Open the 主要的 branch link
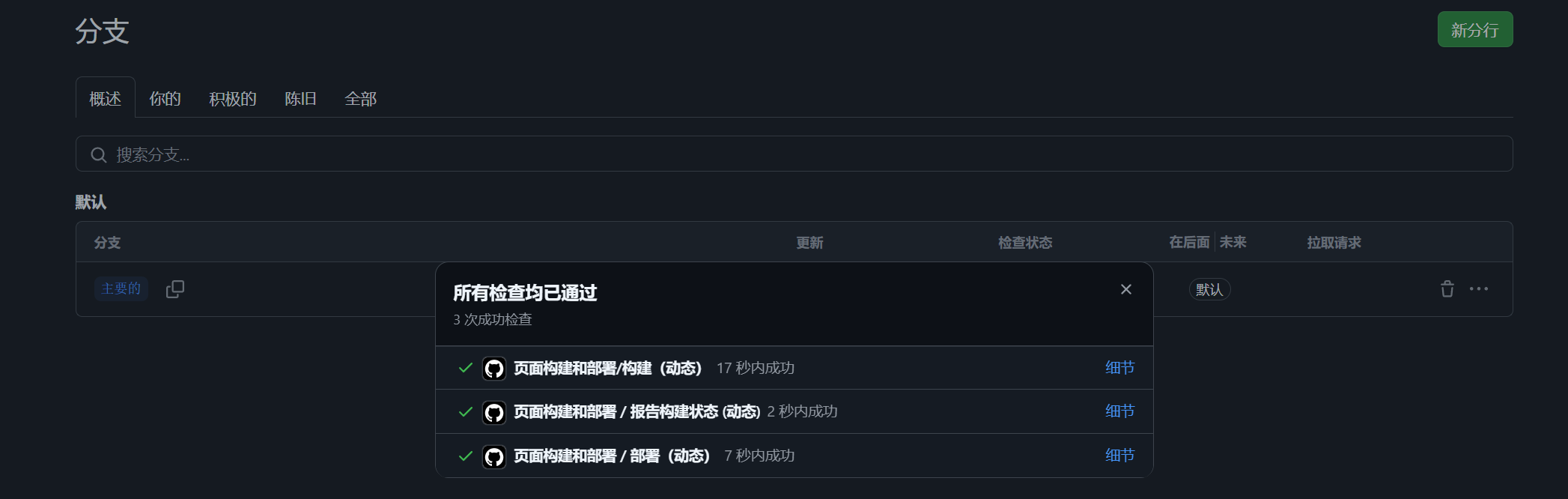 [x=121, y=288]
